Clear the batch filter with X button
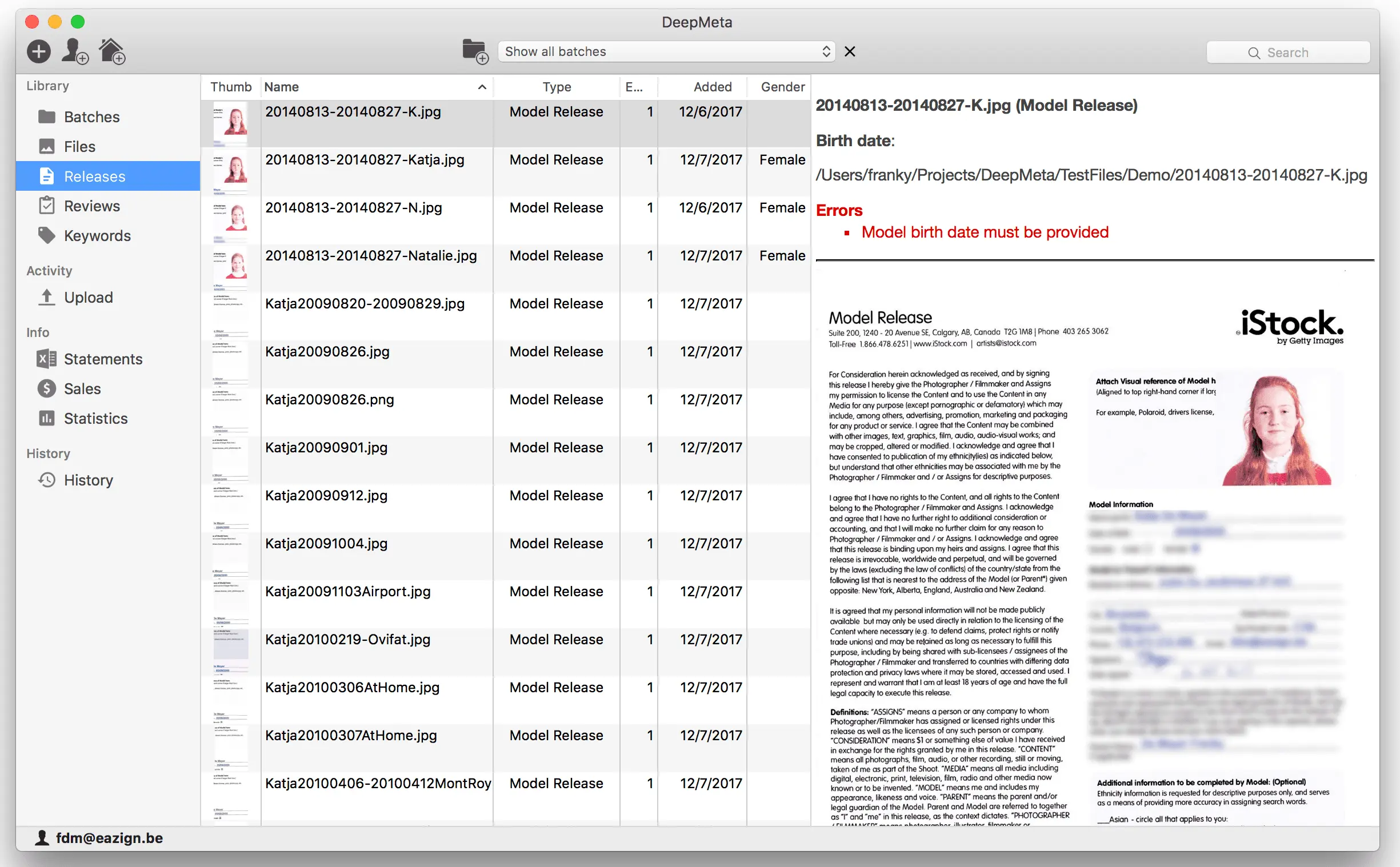 (850, 51)
